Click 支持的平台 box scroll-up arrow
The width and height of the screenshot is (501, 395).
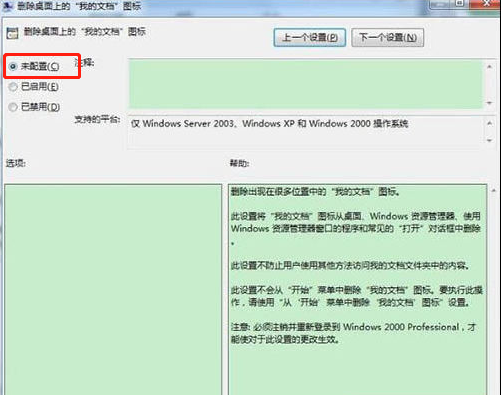(489, 123)
